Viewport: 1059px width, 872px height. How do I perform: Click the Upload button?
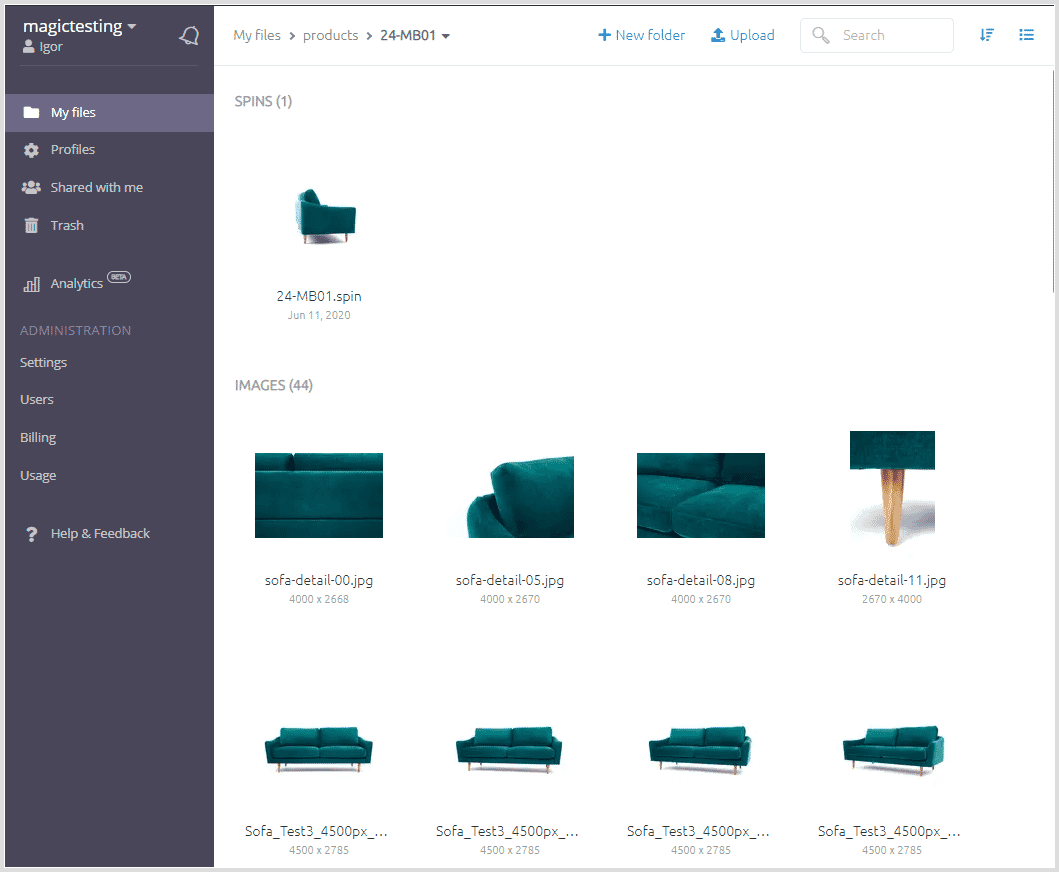742,35
